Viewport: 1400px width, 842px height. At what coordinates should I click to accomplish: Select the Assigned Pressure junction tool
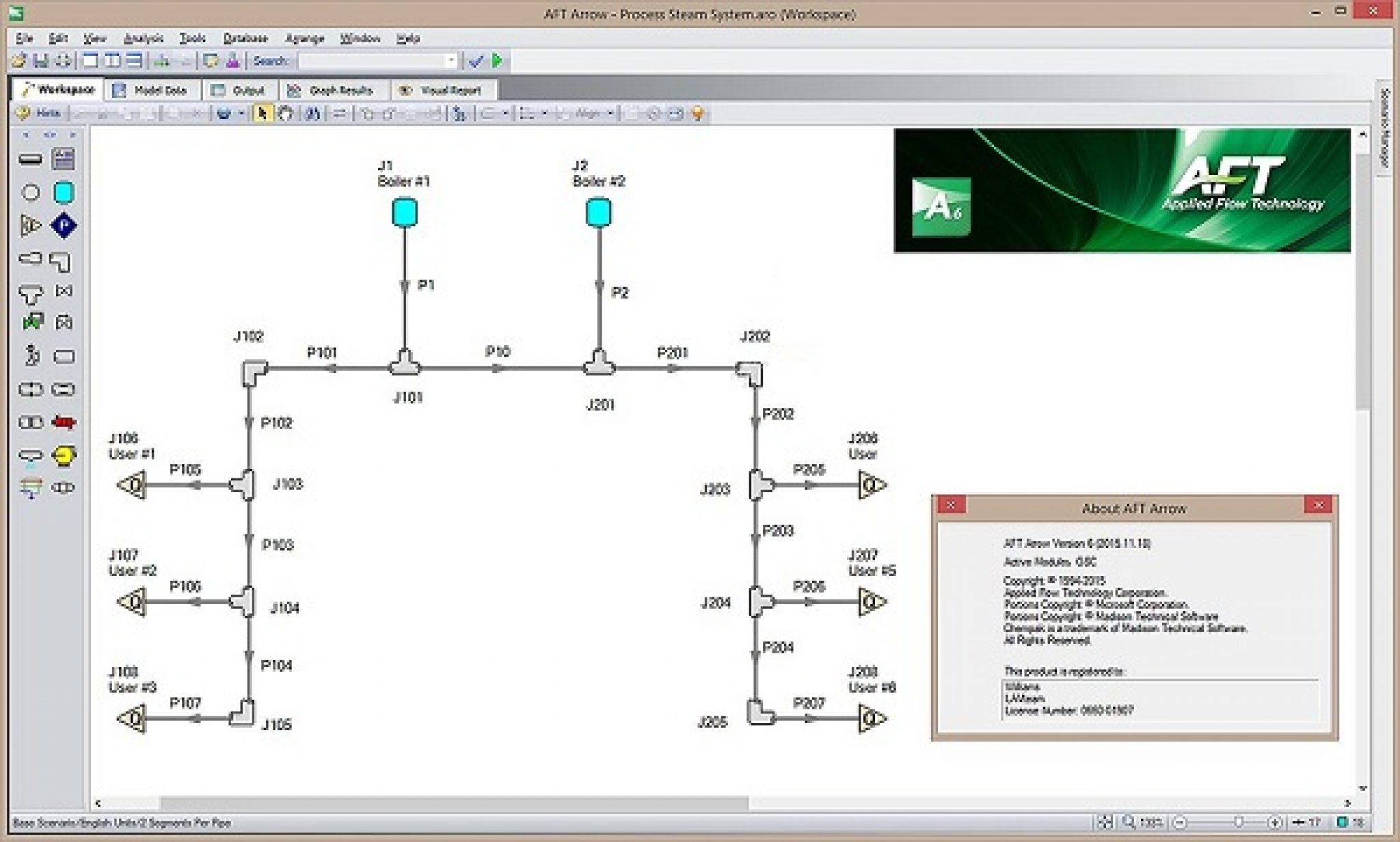pyautogui.click(x=64, y=224)
